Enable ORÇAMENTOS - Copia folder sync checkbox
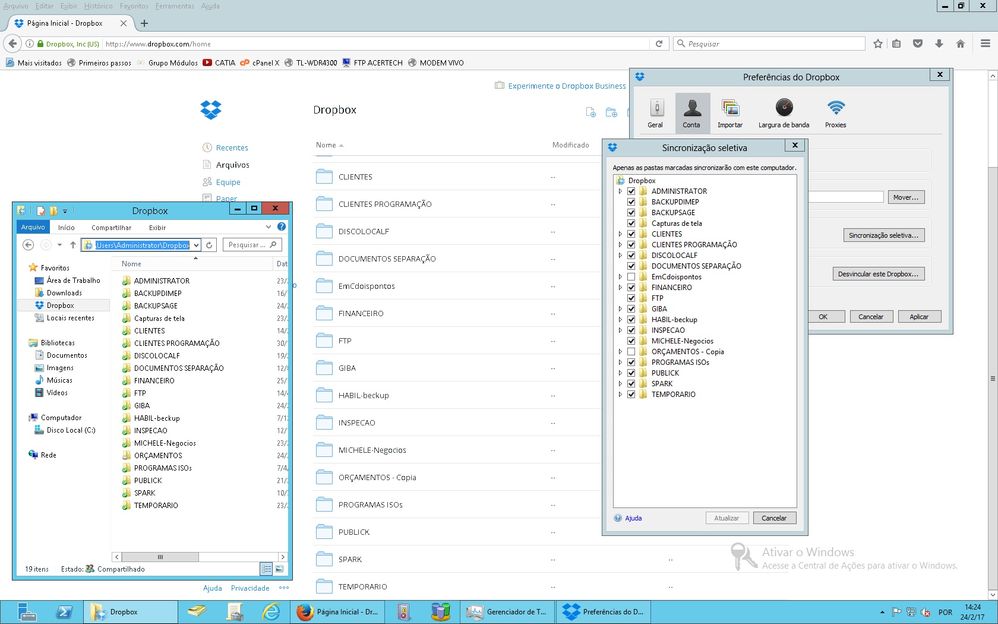Screen dimensions: 998x624 click(x=631, y=352)
